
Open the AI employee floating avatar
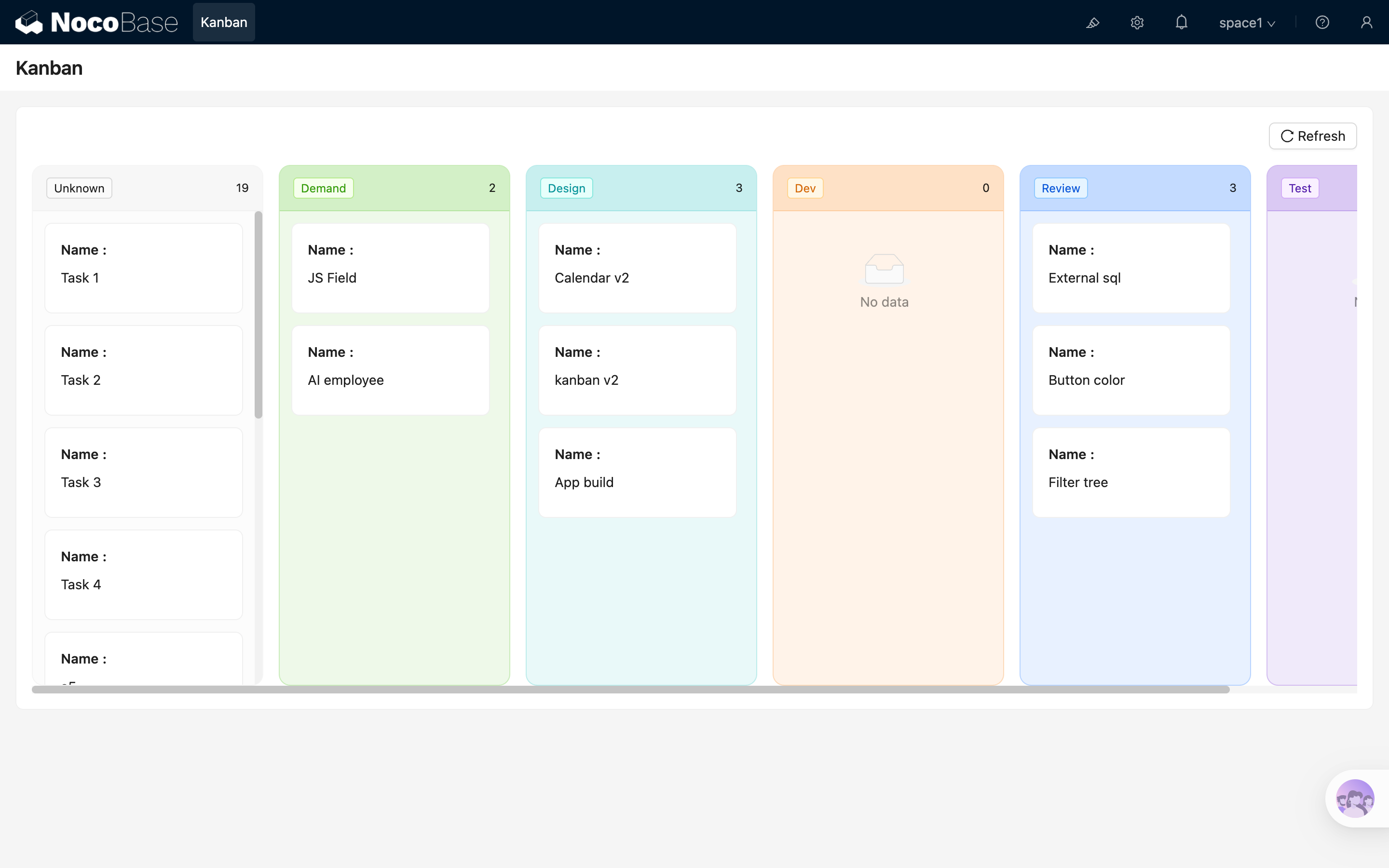click(1355, 798)
